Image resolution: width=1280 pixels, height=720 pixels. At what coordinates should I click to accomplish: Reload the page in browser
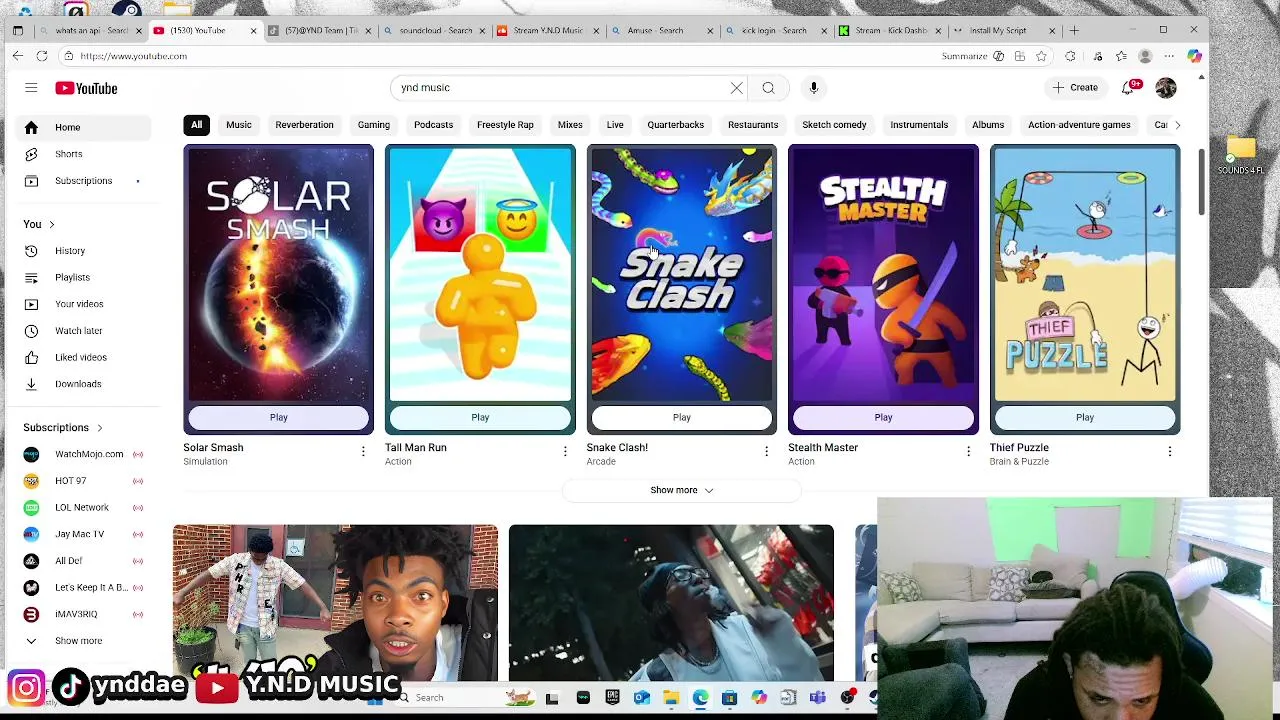point(42,56)
